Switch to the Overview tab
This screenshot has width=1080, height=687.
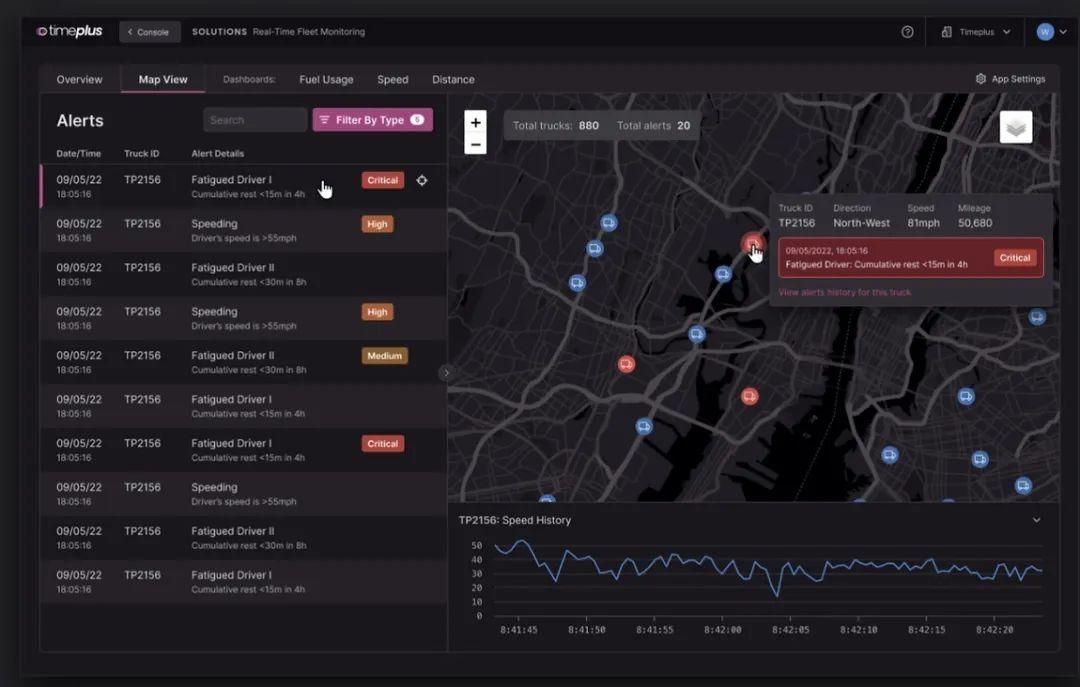pyautogui.click(x=79, y=79)
